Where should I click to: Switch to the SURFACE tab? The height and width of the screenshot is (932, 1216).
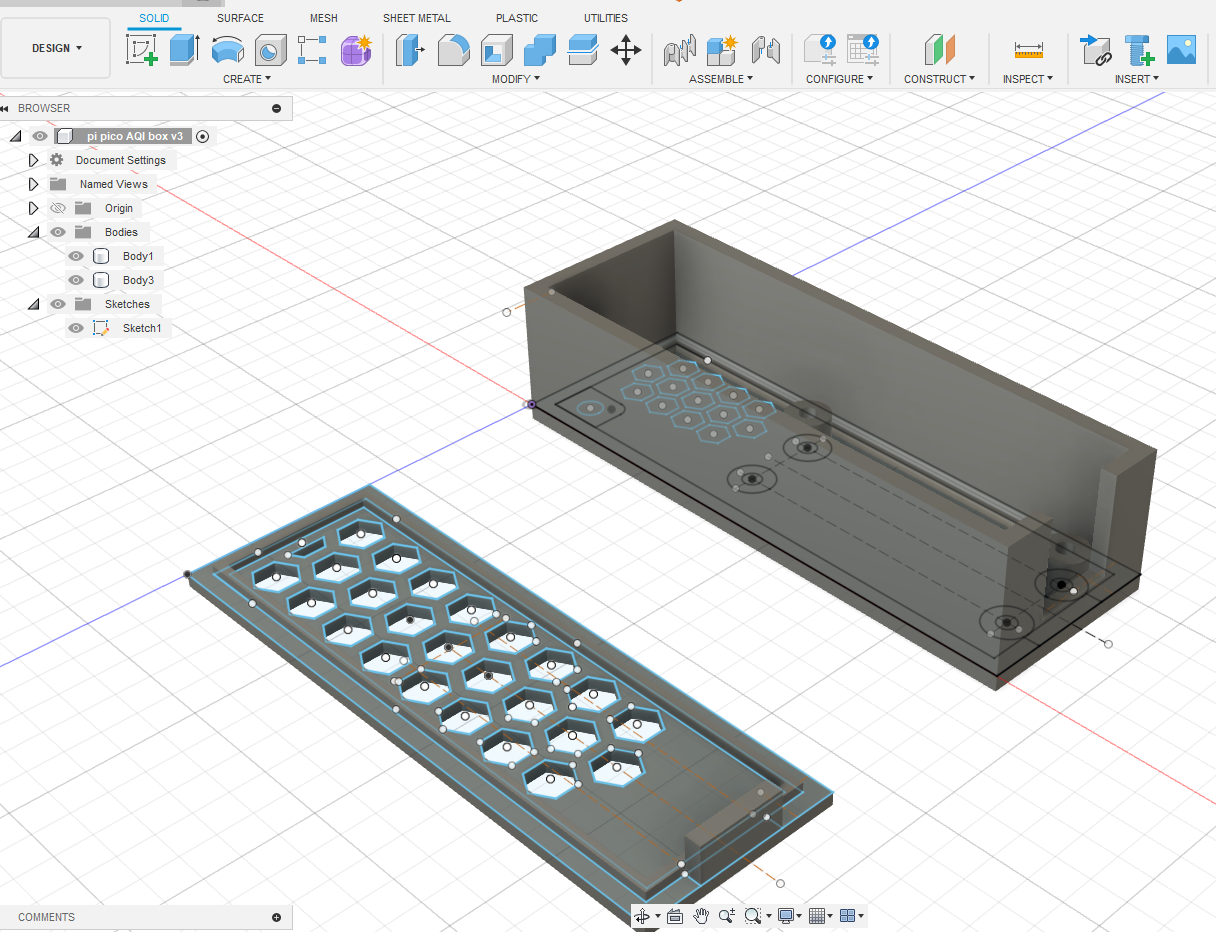[x=240, y=18]
